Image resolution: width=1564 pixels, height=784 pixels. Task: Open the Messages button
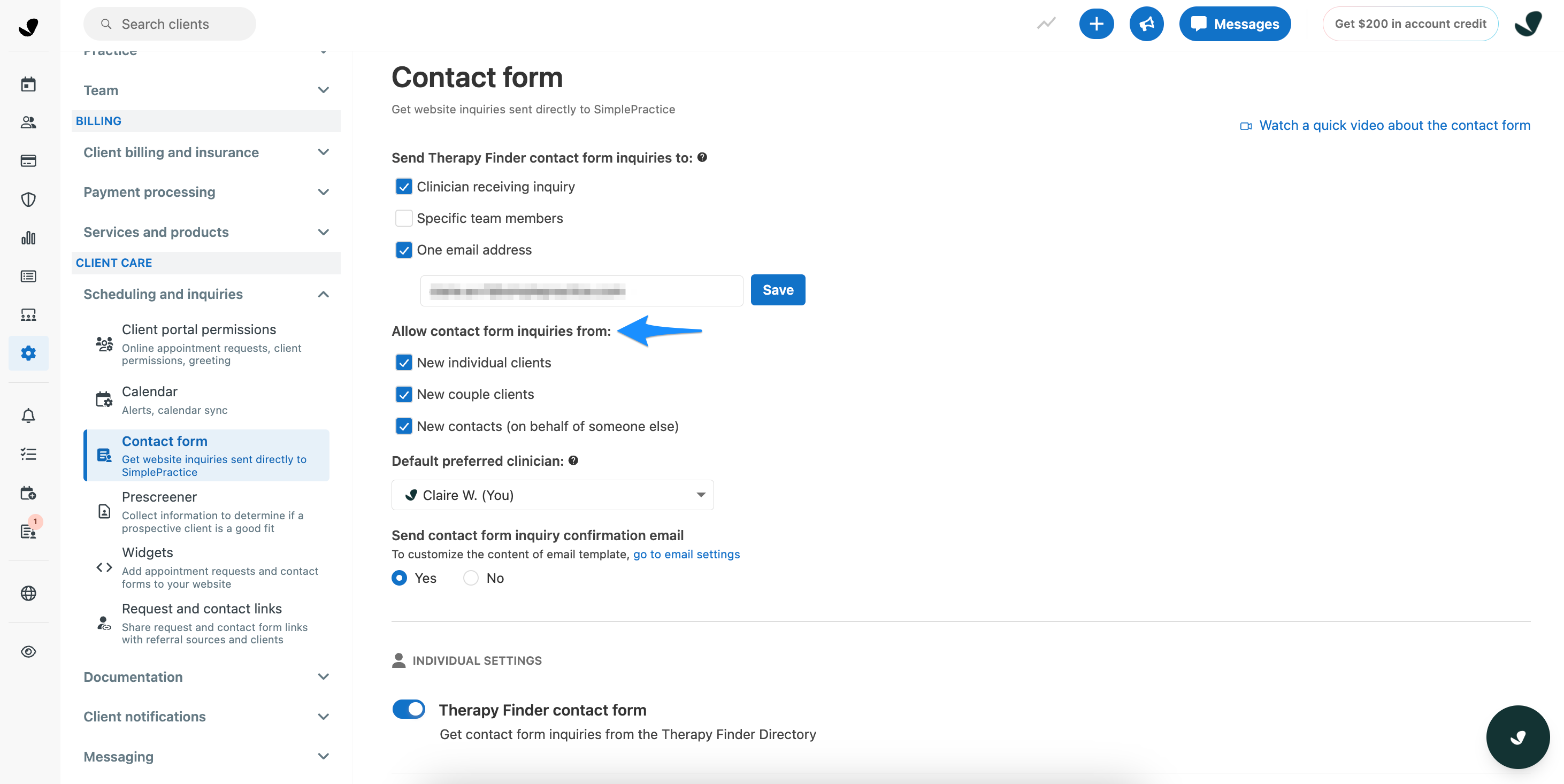[x=1235, y=24]
